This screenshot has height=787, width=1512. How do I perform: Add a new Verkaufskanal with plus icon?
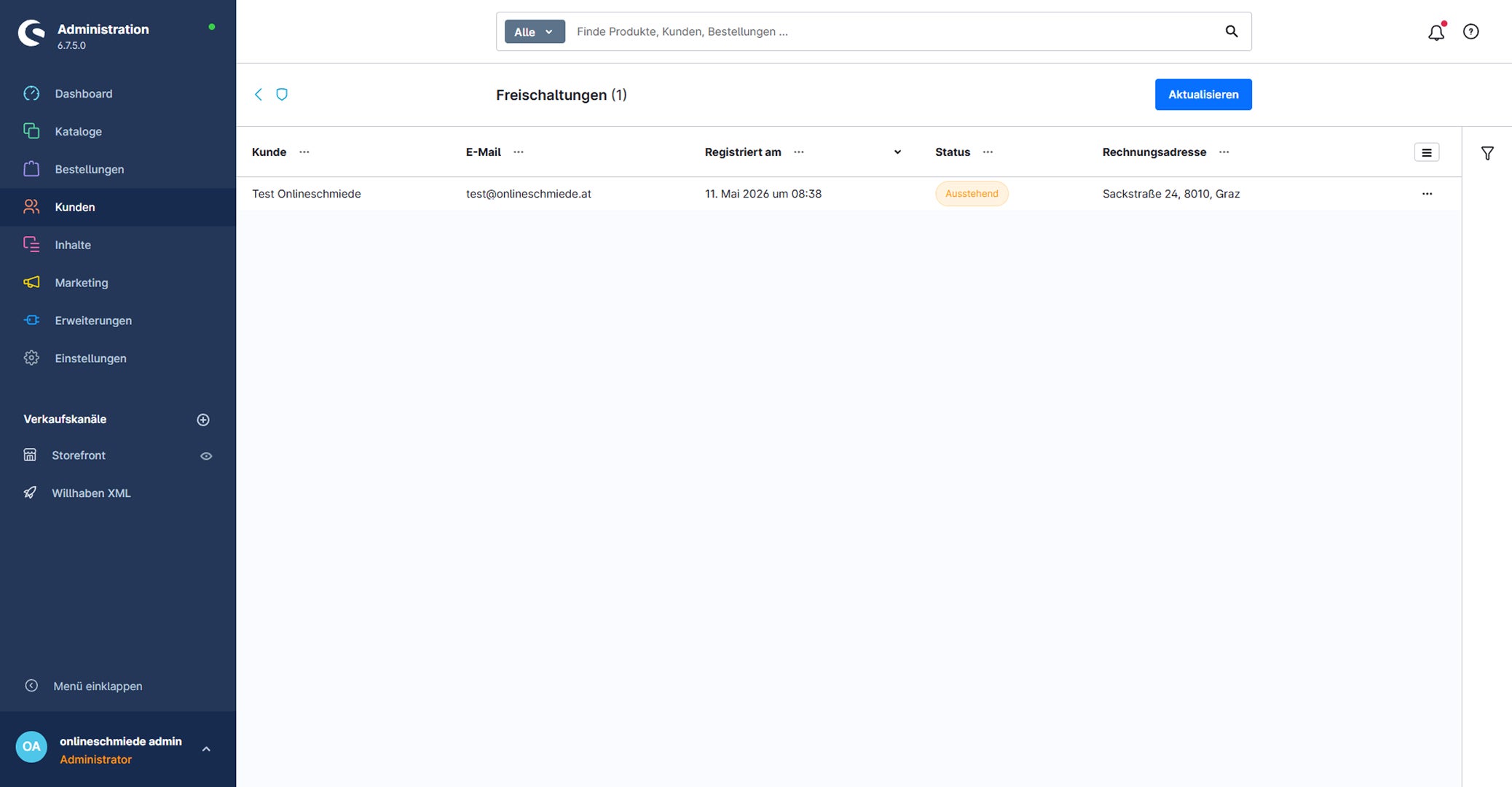[203, 420]
